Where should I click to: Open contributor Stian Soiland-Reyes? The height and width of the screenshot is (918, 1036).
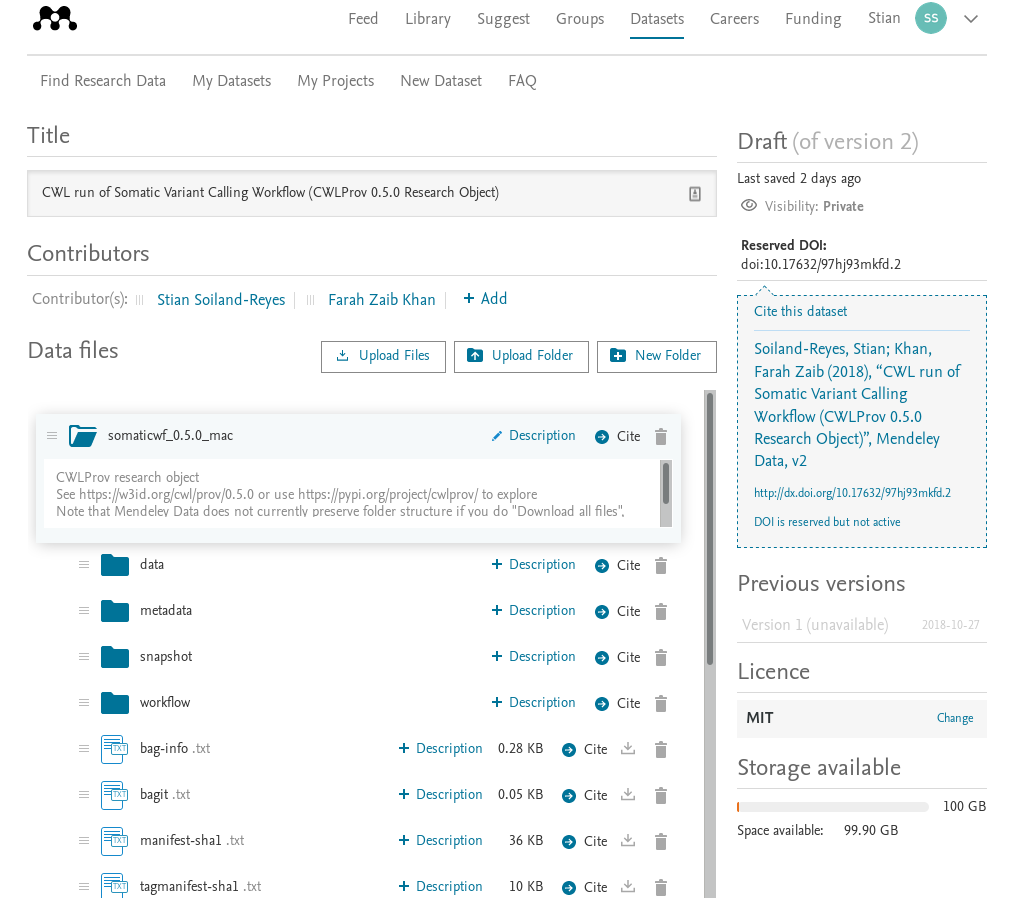pos(221,299)
